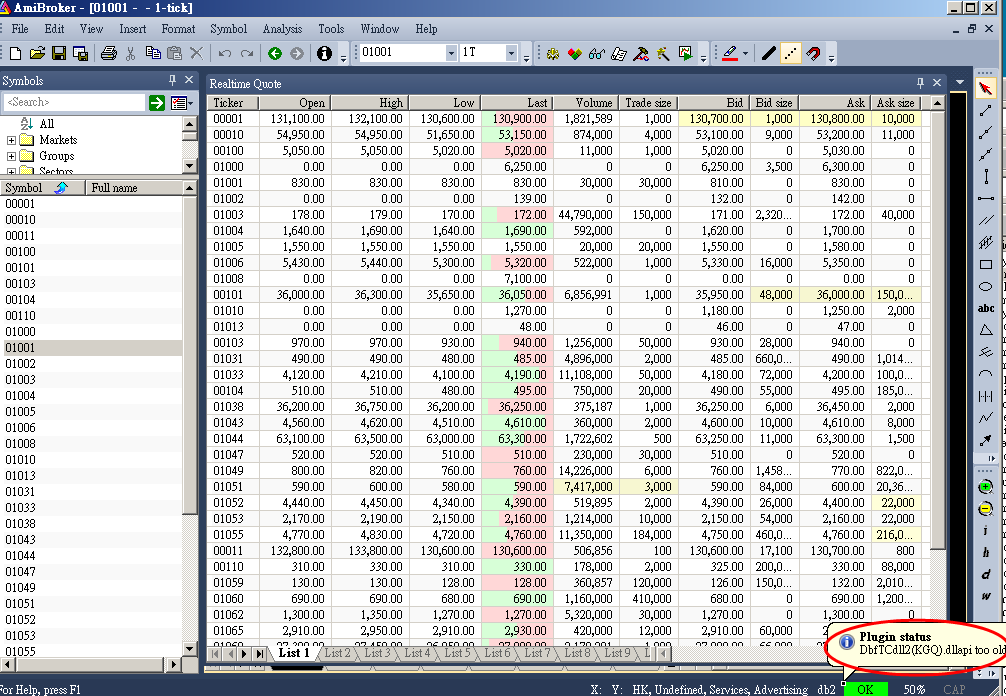Click the yellow zoom out magnifier

click(x=985, y=509)
